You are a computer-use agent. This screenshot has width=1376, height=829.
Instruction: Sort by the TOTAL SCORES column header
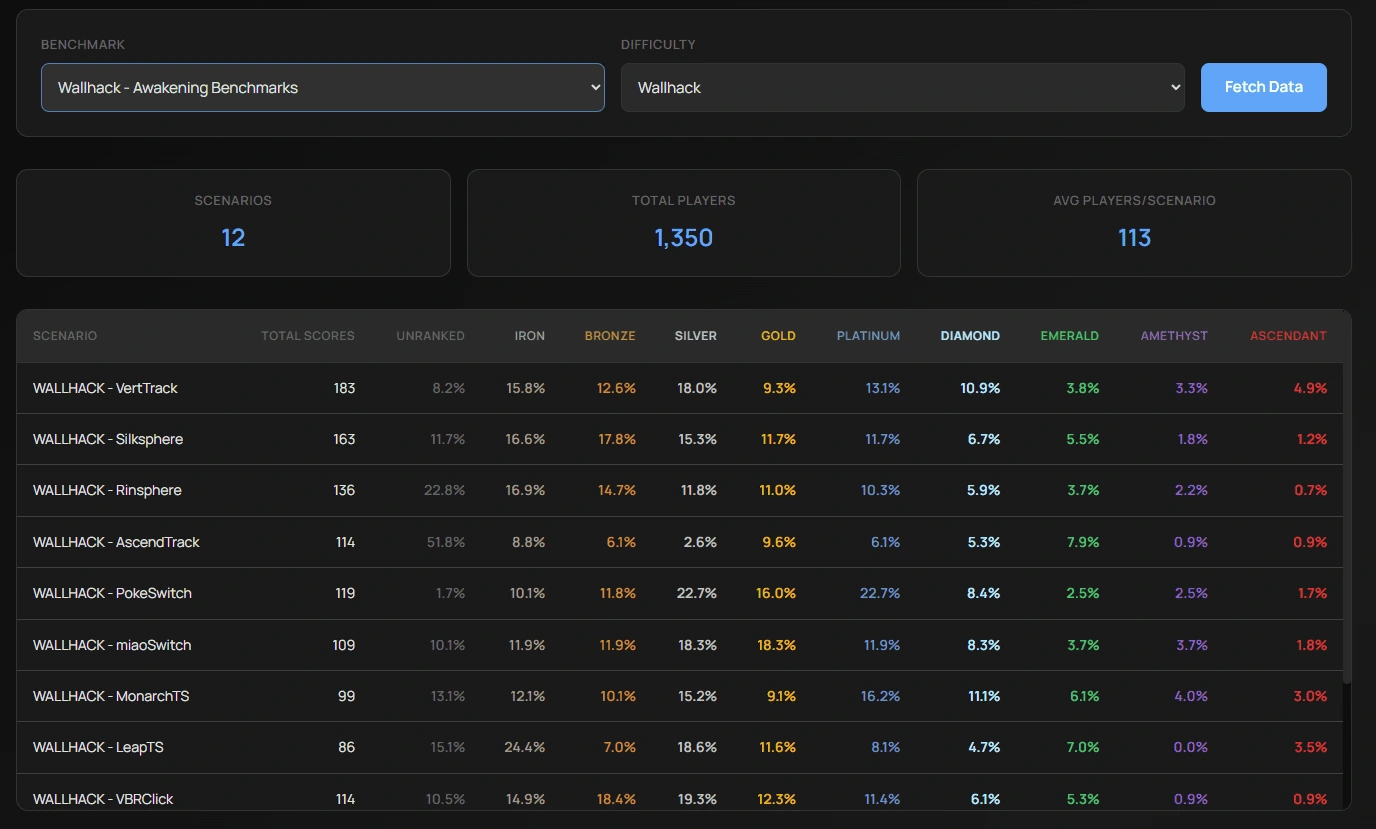pyautogui.click(x=307, y=335)
